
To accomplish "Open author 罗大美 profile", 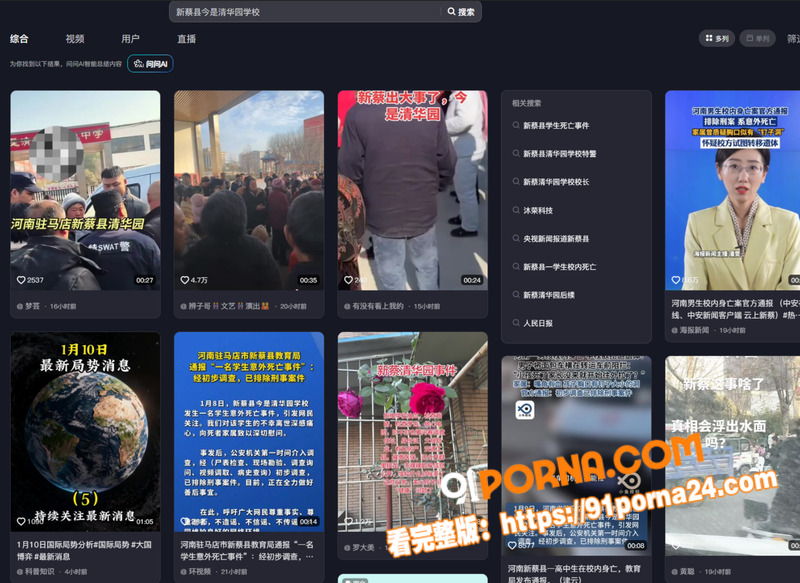I will [359, 547].
